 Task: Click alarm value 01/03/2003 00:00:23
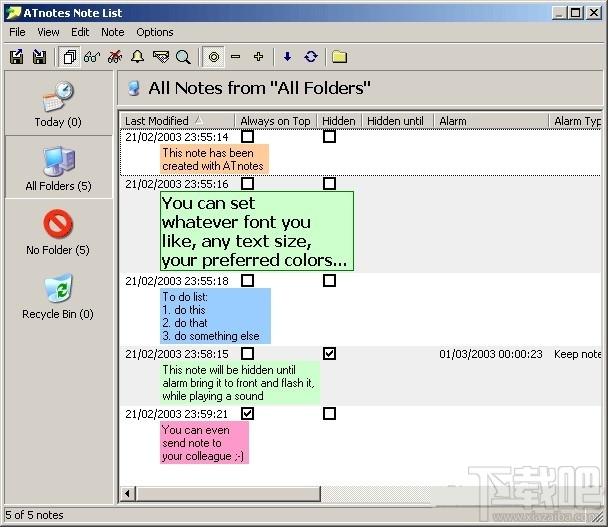click(x=491, y=354)
